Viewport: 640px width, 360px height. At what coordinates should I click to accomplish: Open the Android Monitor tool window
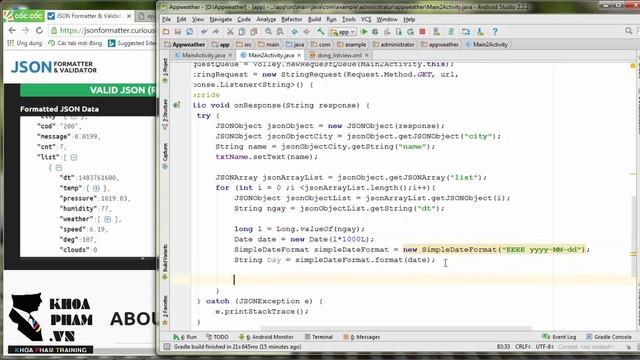266,337
